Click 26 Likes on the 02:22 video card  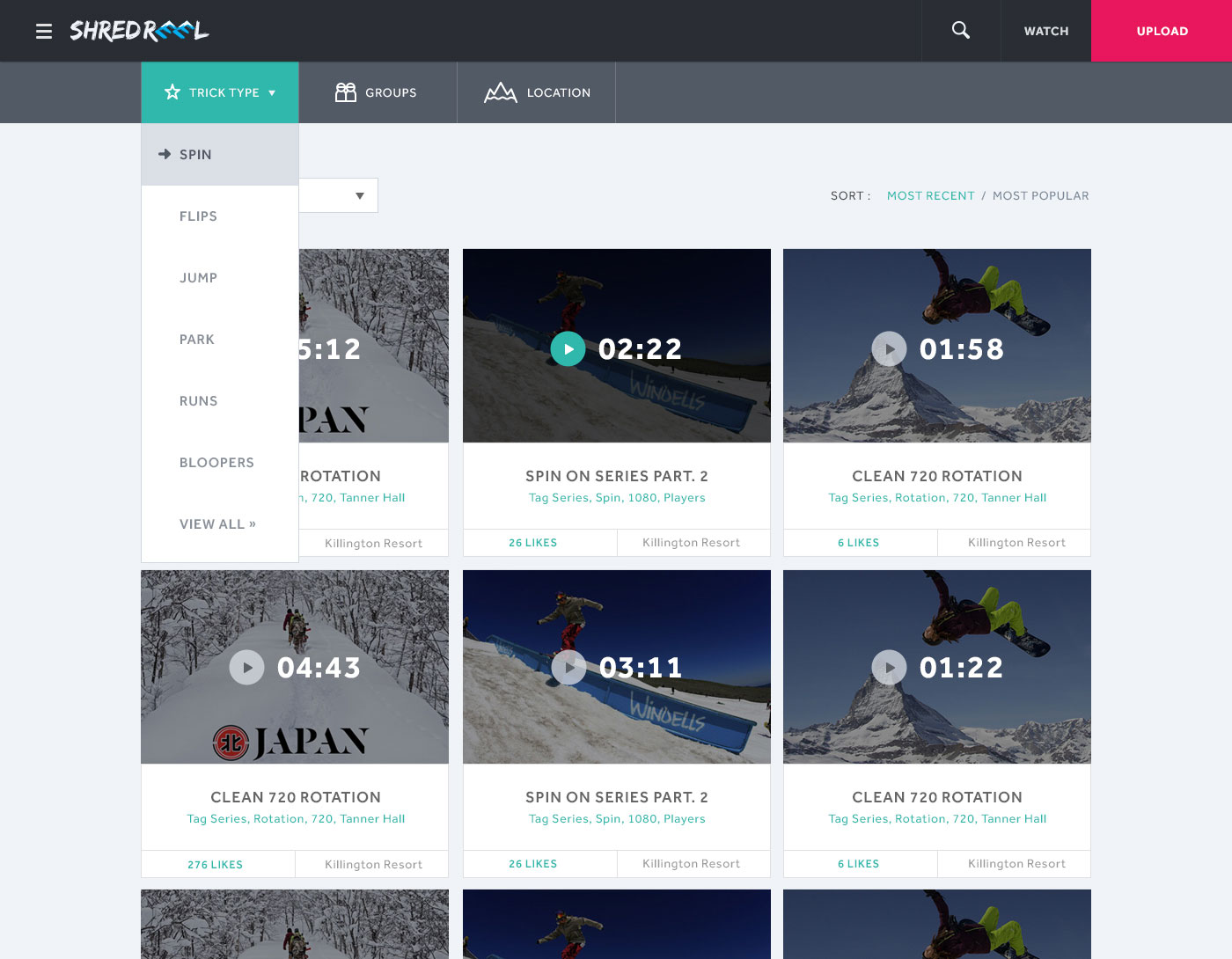pyautogui.click(x=533, y=543)
